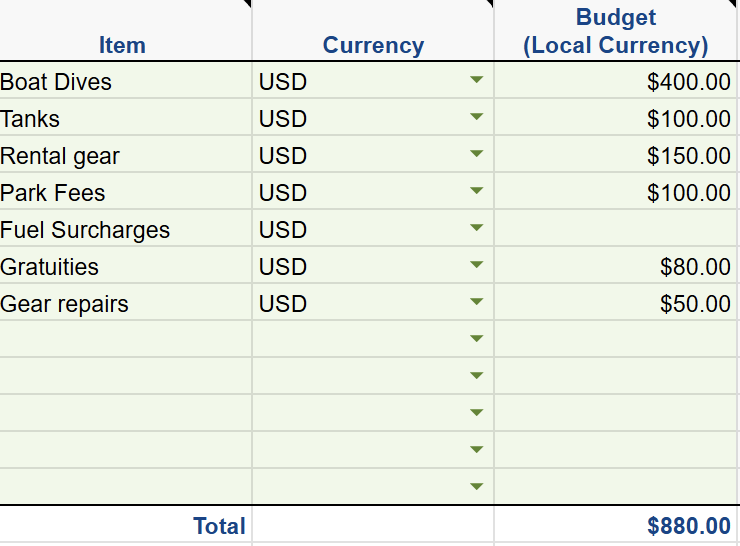Select the Gratuities item cell
740x546 pixels.
pyautogui.click(x=125, y=266)
